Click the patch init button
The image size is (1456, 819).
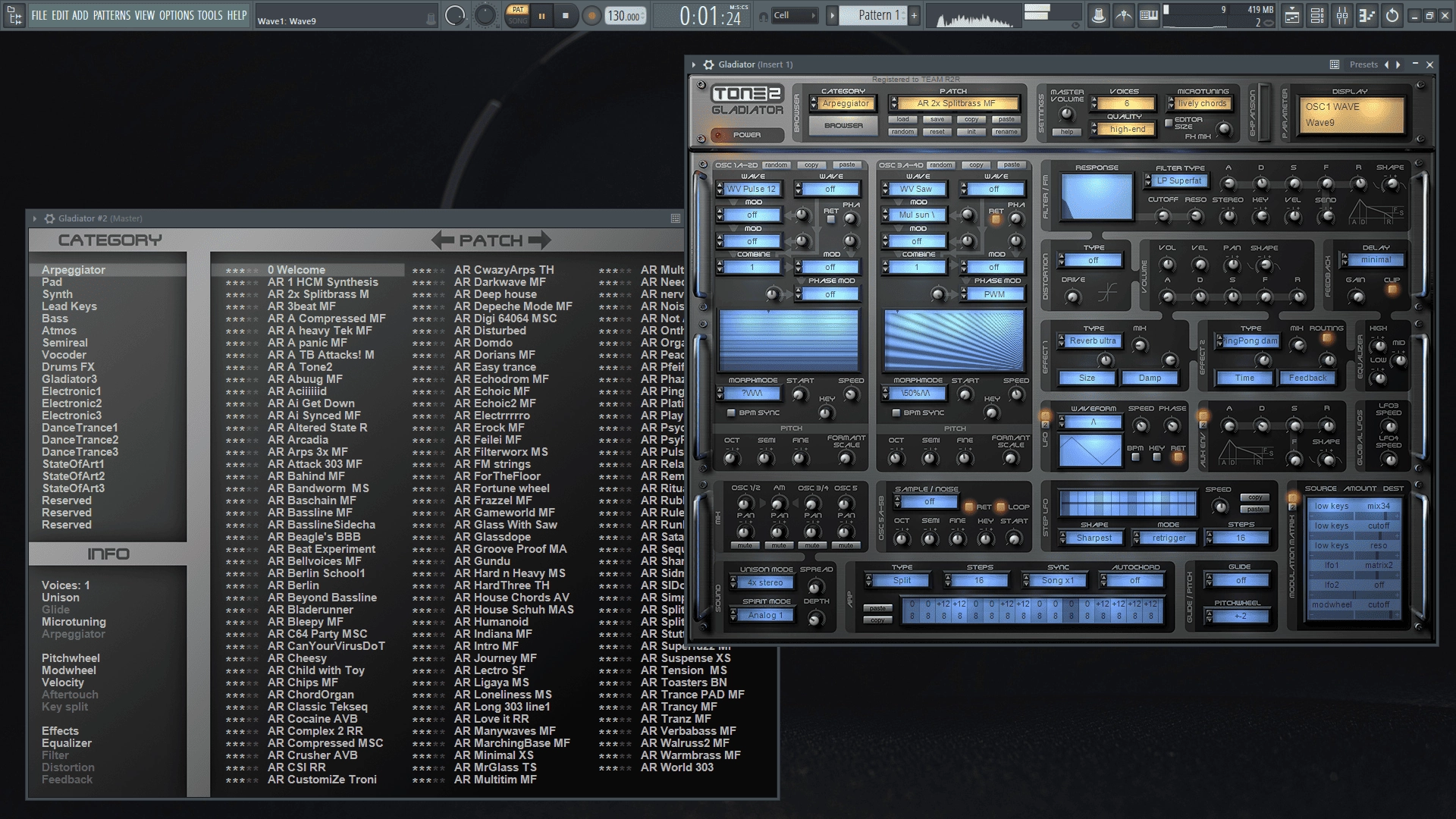tap(971, 132)
